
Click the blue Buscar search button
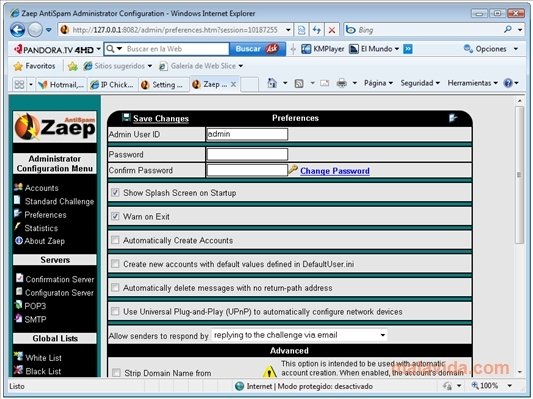257,49
